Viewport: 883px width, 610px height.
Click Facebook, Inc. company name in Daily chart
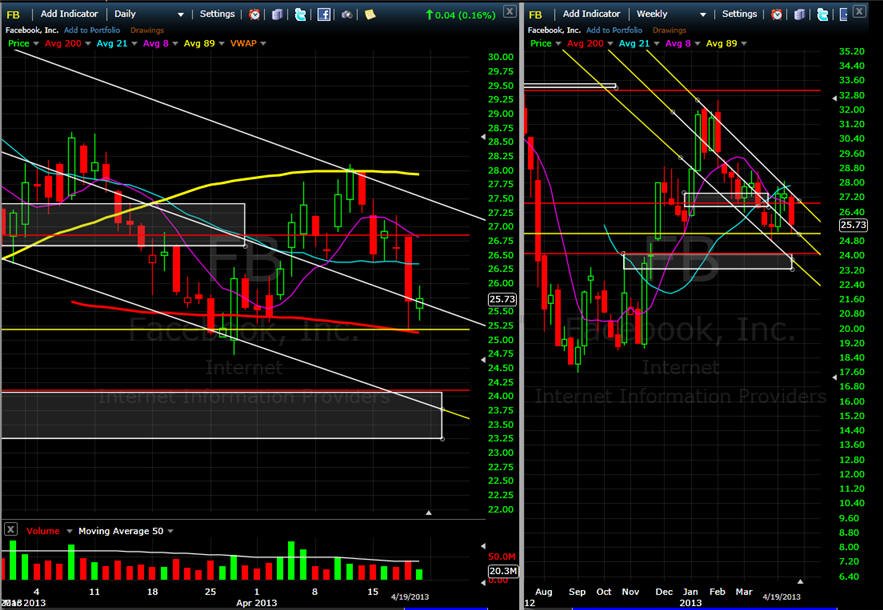click(32, 30)
